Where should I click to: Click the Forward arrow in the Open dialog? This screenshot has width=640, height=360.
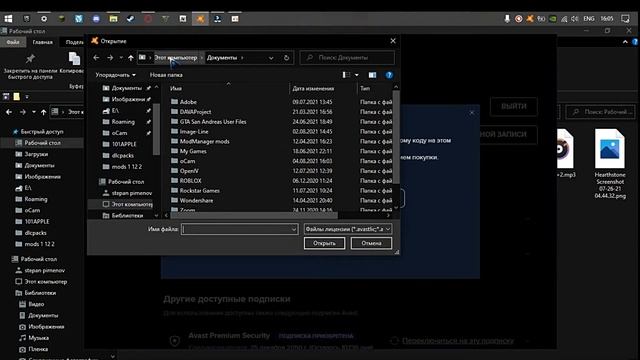click(x=110, y=58)
